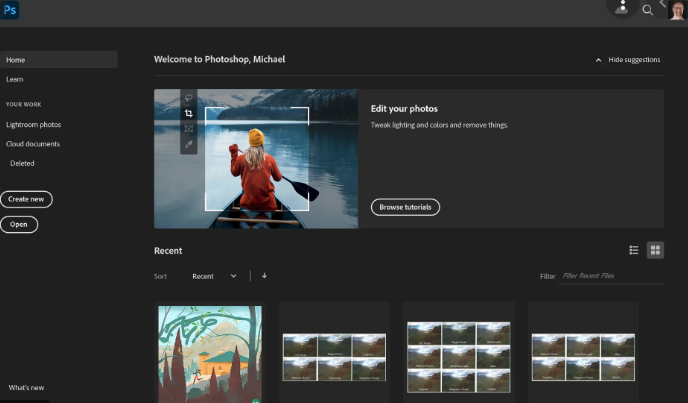The image size is (688, 403).
Task: Select the Lasso tool icon in banner
Action: pos(188,98)
